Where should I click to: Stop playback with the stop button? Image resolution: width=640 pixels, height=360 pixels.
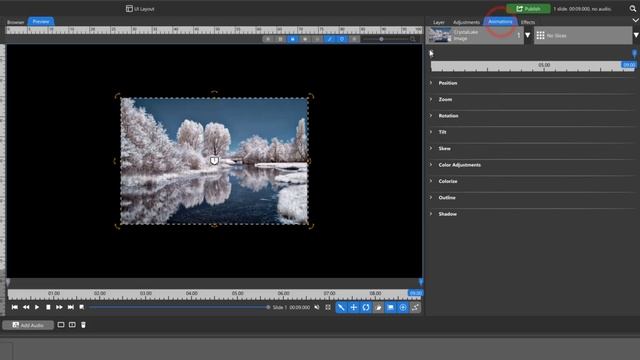tap(48, 307)
